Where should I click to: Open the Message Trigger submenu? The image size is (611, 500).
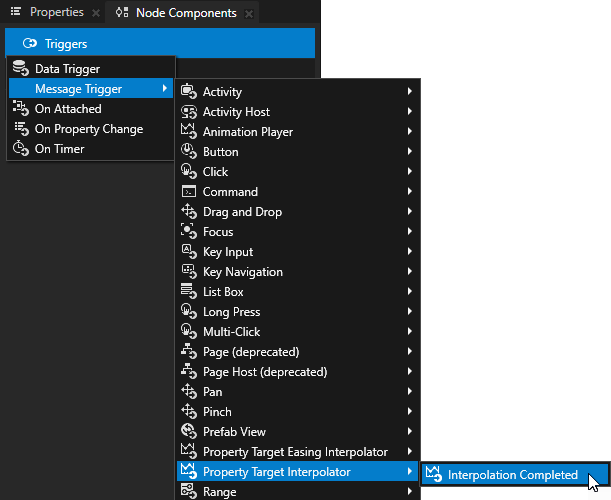(x=78, y=89)
